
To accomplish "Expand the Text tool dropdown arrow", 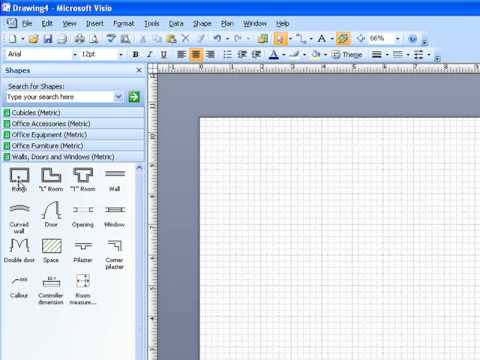I will (332, 39).
